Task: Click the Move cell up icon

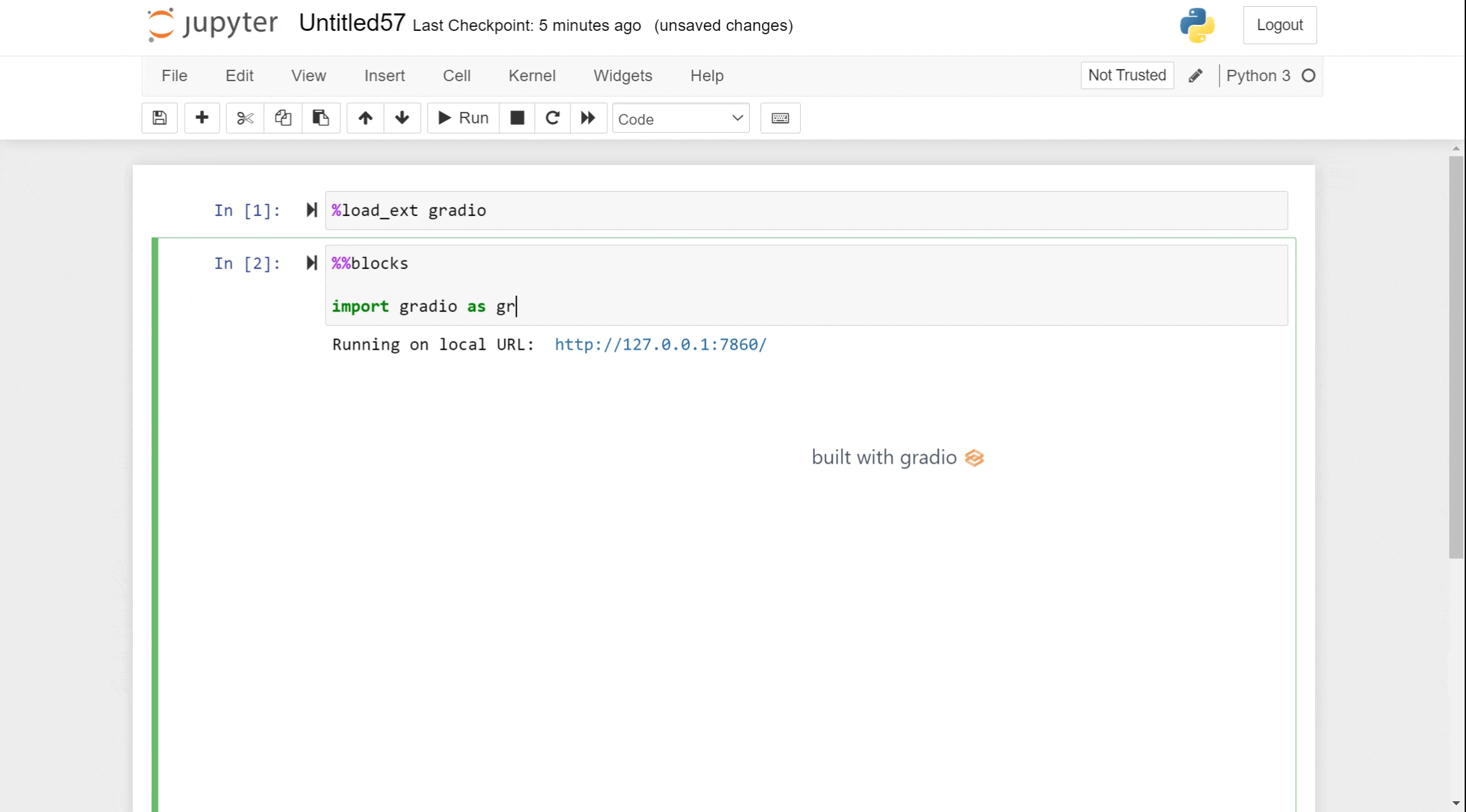Action: pyautogui.click(x=365, y=118)
